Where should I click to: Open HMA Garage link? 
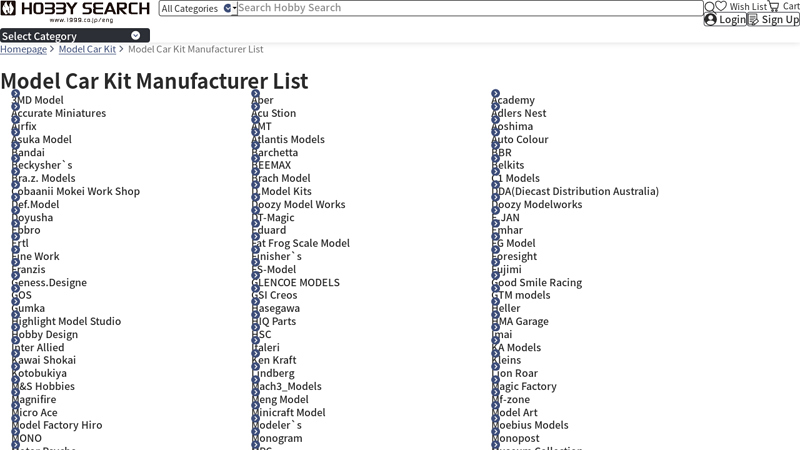coord(520,321)
